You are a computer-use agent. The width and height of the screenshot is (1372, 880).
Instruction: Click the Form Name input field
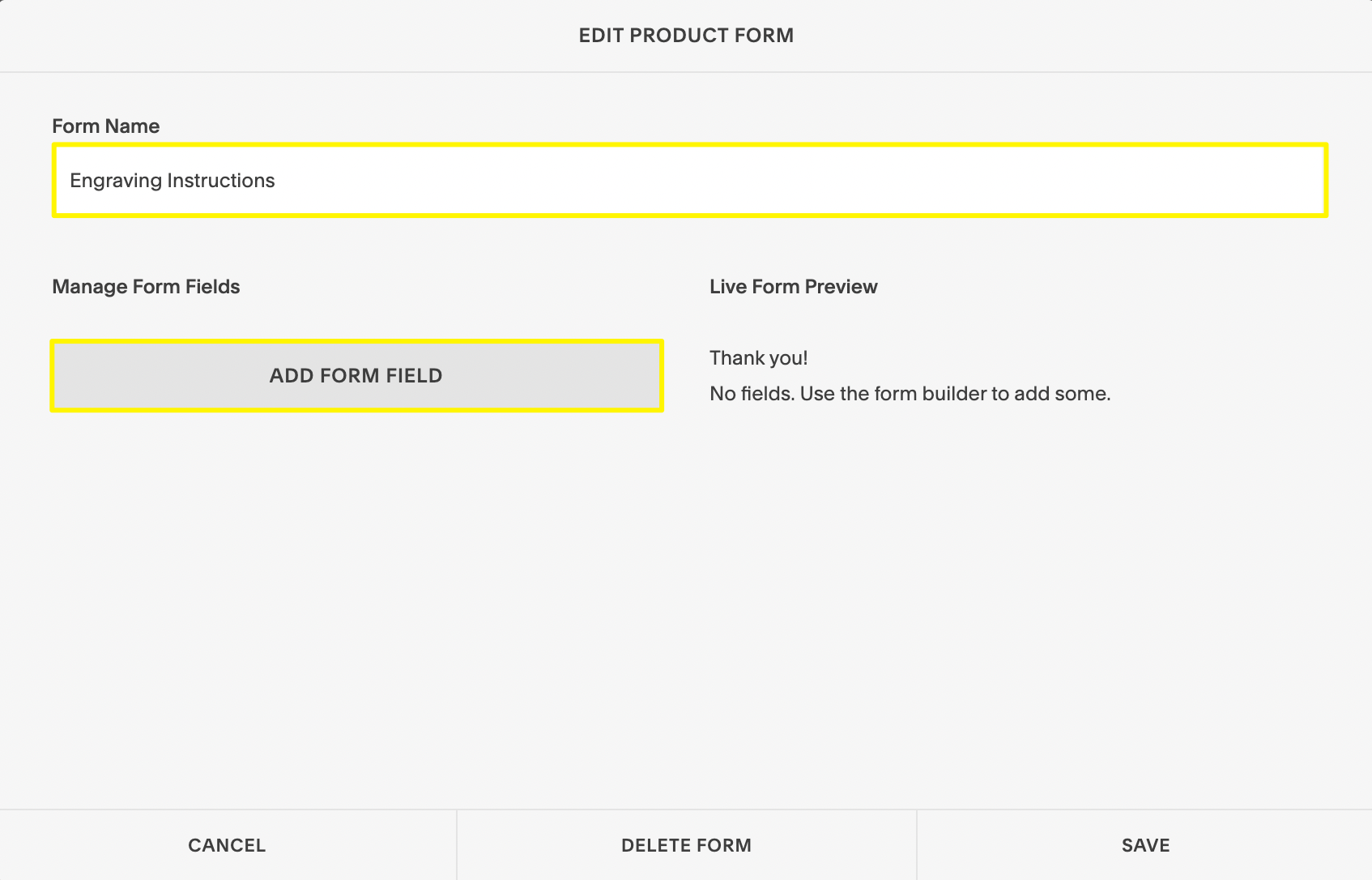(689, 180)
